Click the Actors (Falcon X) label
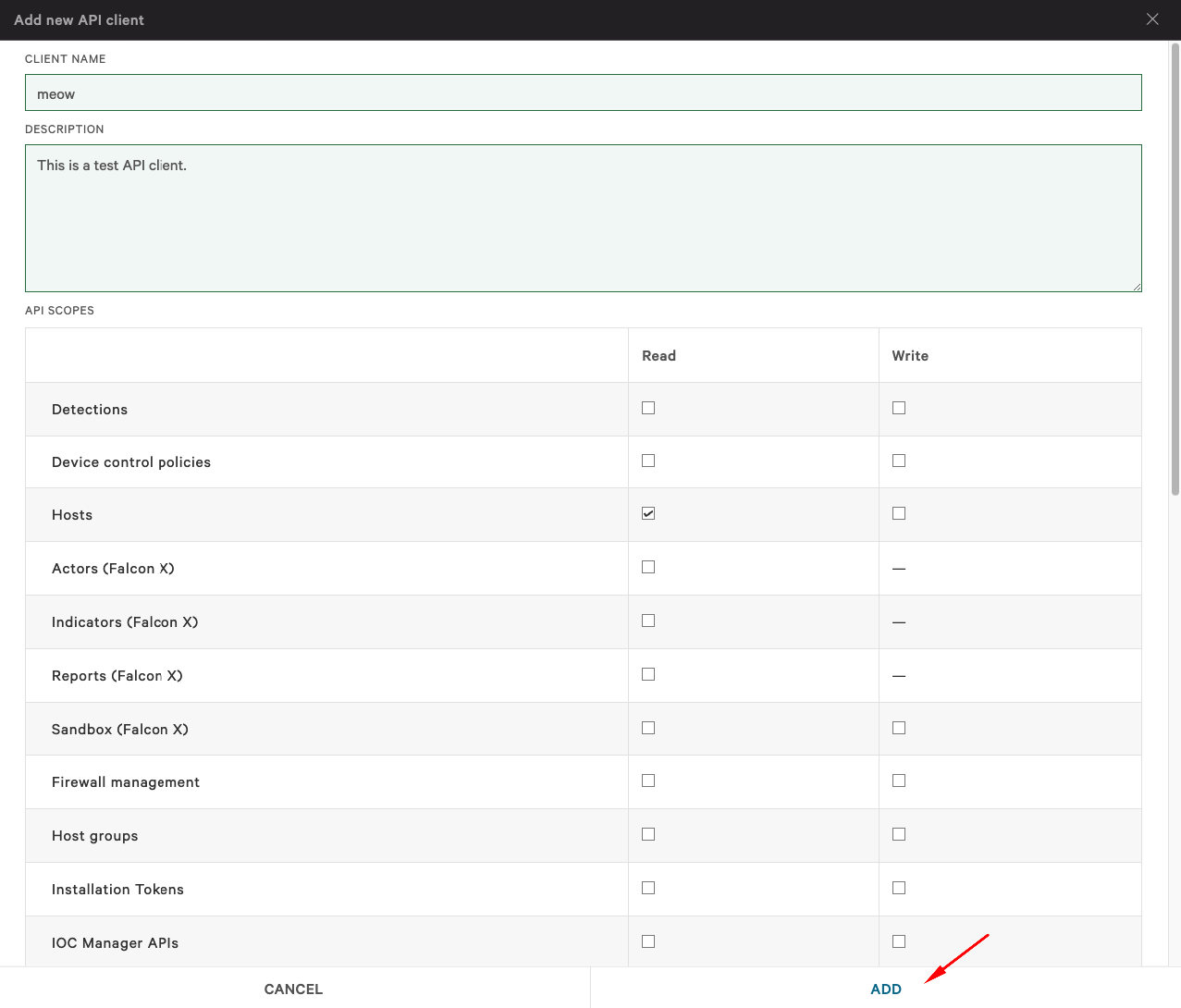This screenshot has width=1181, height=1008. point(113,569)
